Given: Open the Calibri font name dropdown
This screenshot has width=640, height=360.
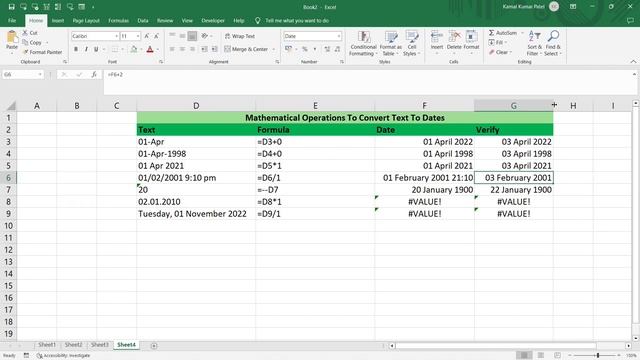Looking at the screenshot, I should (116, 36).
